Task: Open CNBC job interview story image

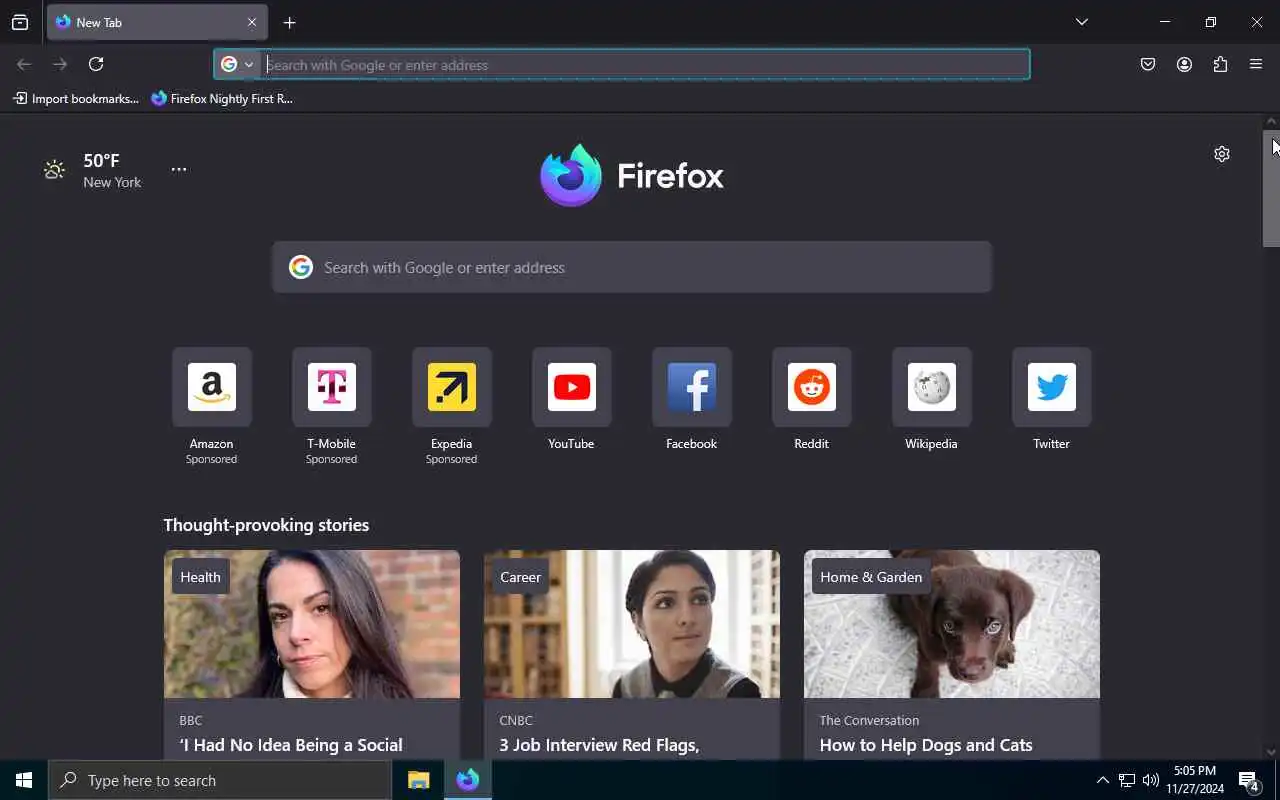Action: coord(632,624)
